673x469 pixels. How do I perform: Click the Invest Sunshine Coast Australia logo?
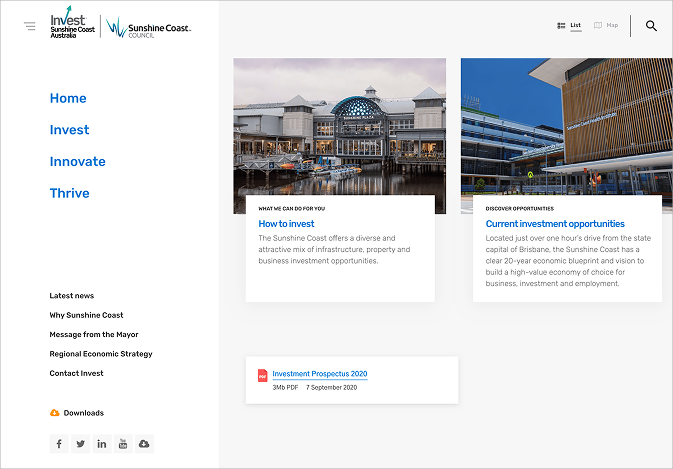[x=72, y=22]
